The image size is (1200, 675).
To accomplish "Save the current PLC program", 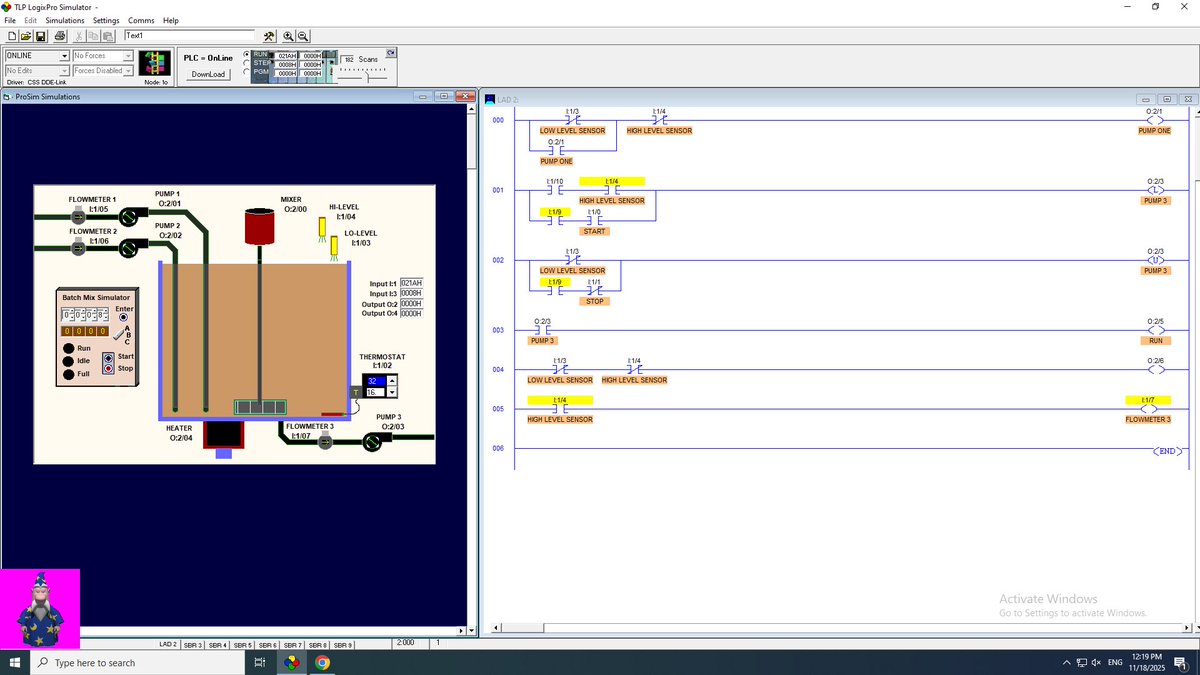I will [x=40, y=35].
